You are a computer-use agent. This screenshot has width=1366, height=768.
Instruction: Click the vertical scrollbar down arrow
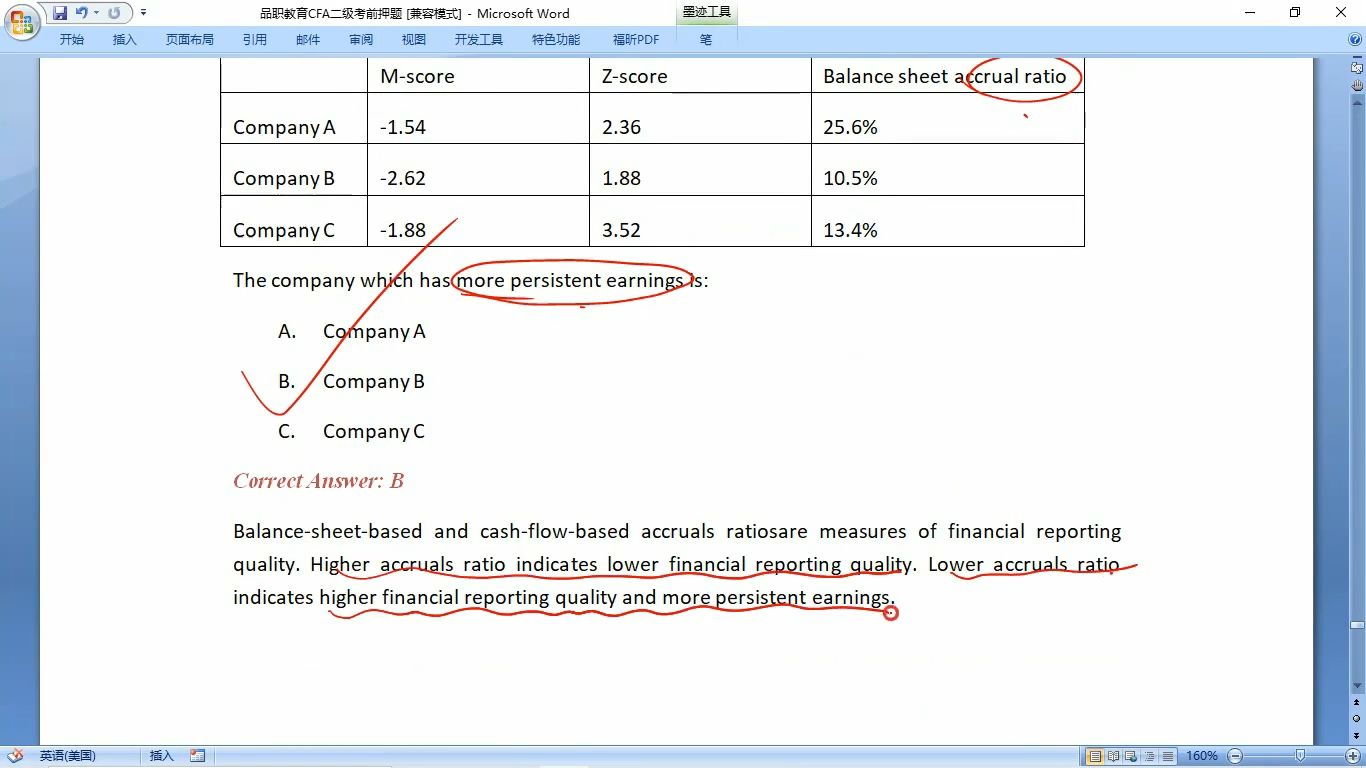1357,686
